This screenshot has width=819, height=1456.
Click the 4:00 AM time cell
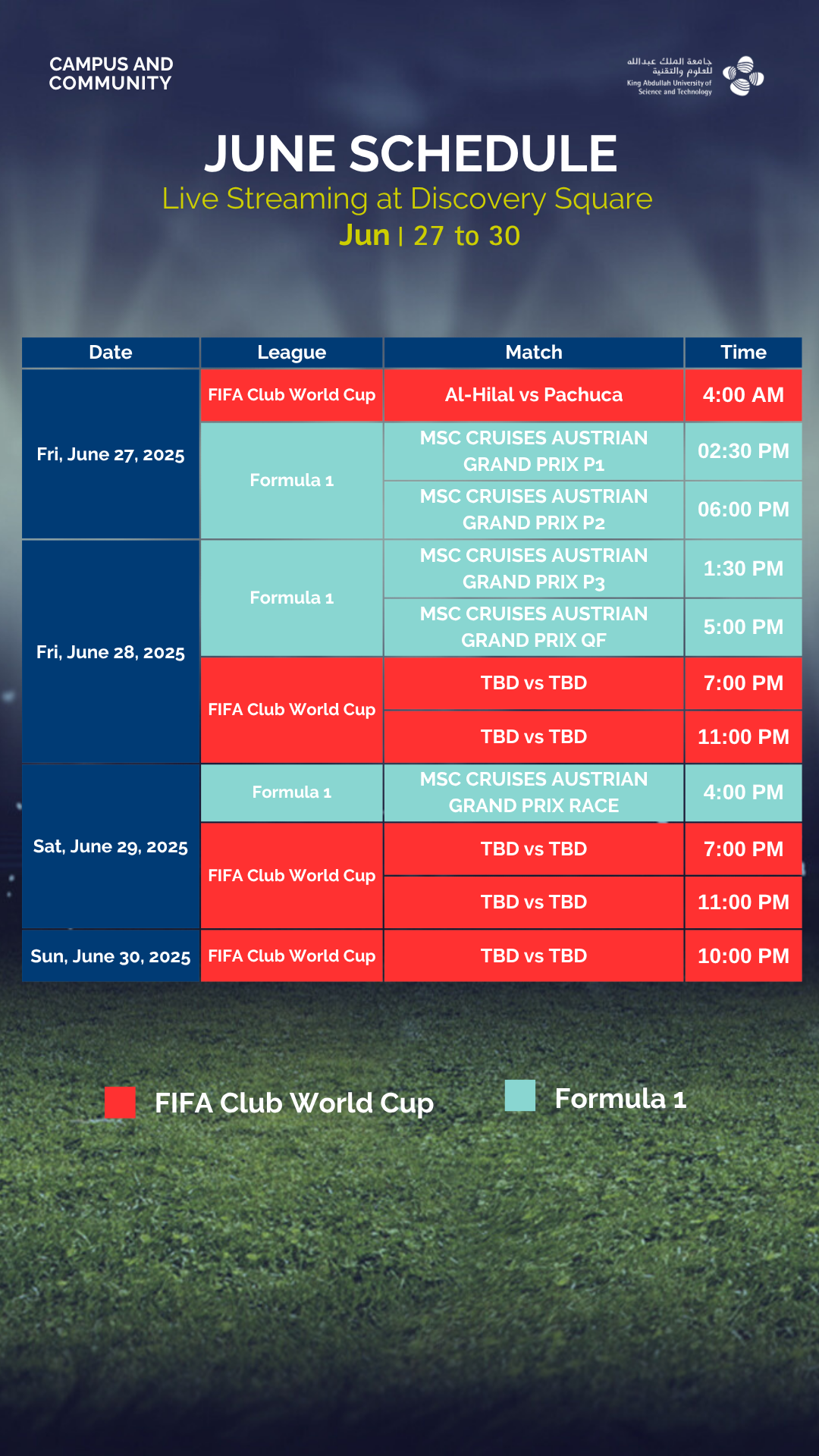pos(743,395)
